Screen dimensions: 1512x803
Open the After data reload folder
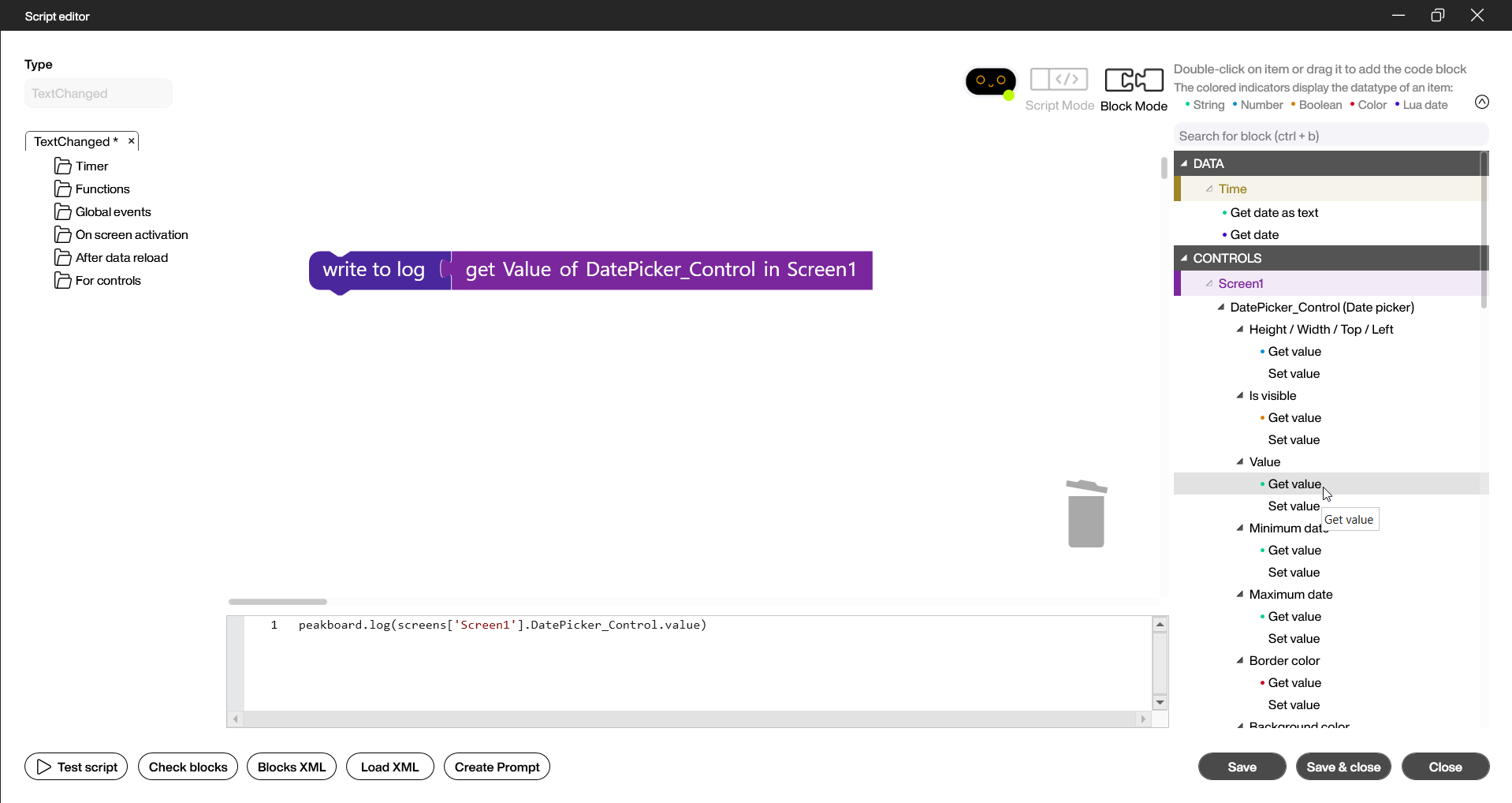click(x=121, y=258)
